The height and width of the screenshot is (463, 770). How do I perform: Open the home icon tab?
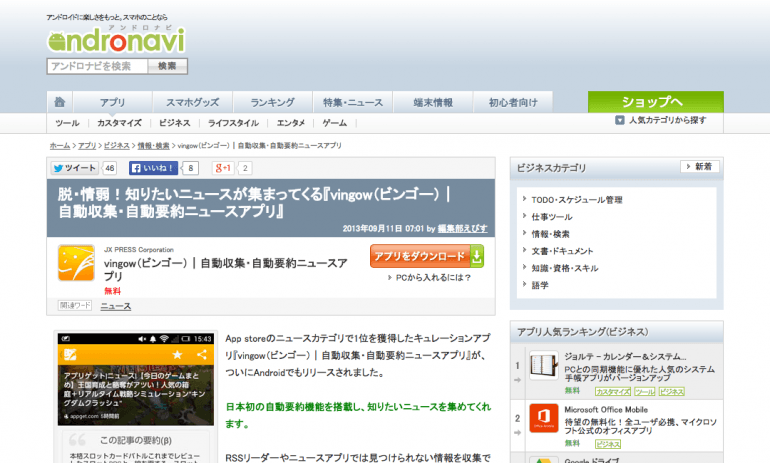[59, 102]
